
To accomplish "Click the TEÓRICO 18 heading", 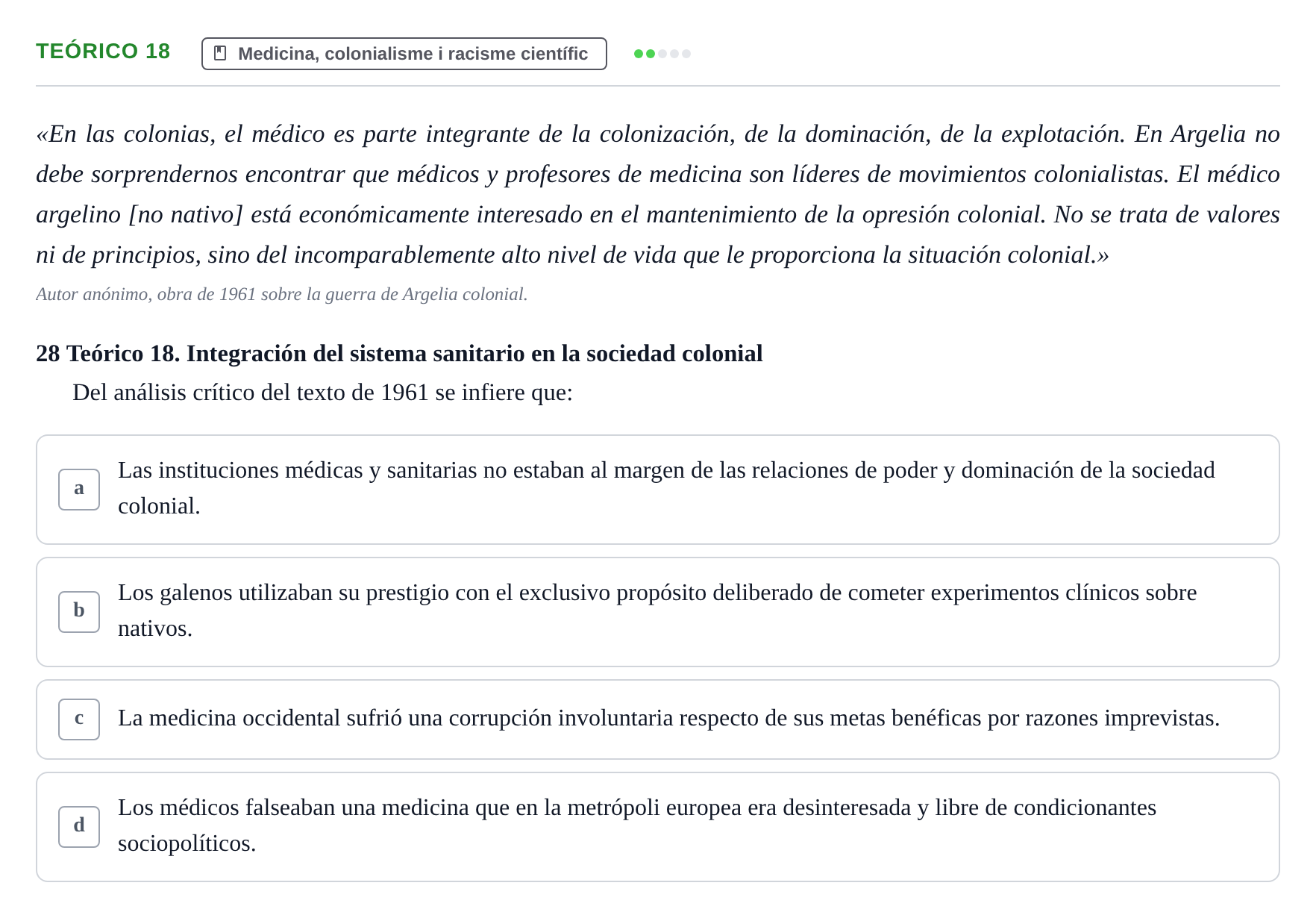I will (x=103, y=51).
